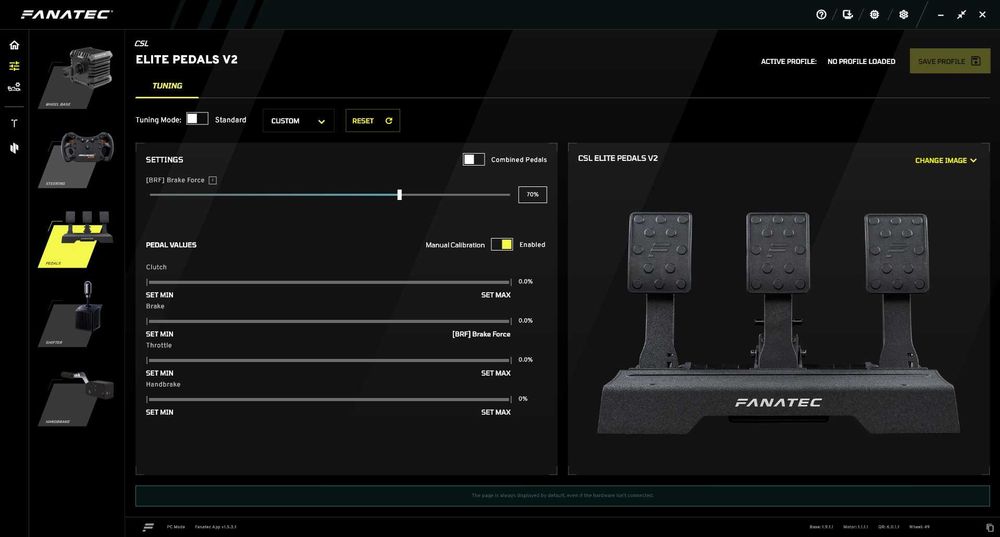The image size is (1000, 537).
Task: Open the sidebar icon below the T icon
Action: pos(14,148)
